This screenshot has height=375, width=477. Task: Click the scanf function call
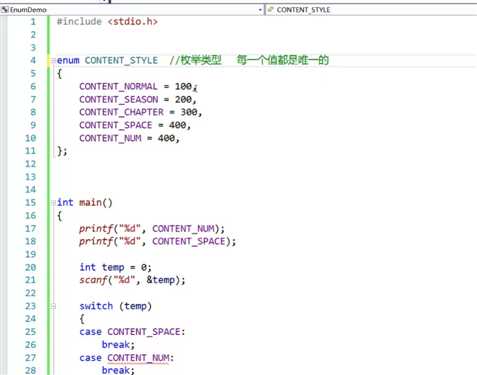pos(93,280)
